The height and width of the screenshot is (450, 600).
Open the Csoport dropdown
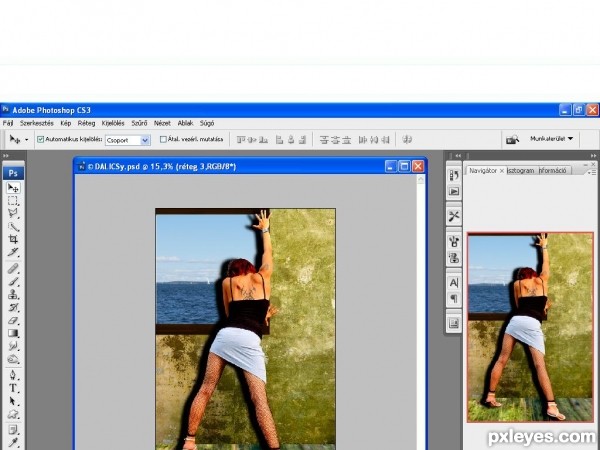pos(127,140)
